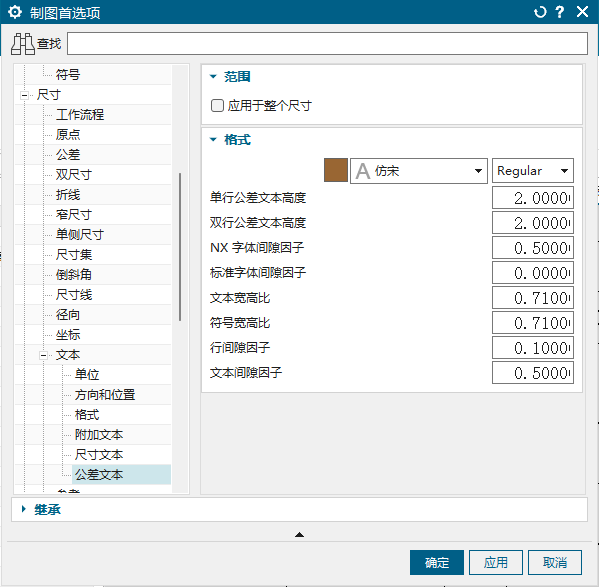Image resolution: width=599 pixels, height=587 pixels.
Task: Select 单位 under 文本
Action: [x=87, y=375]
